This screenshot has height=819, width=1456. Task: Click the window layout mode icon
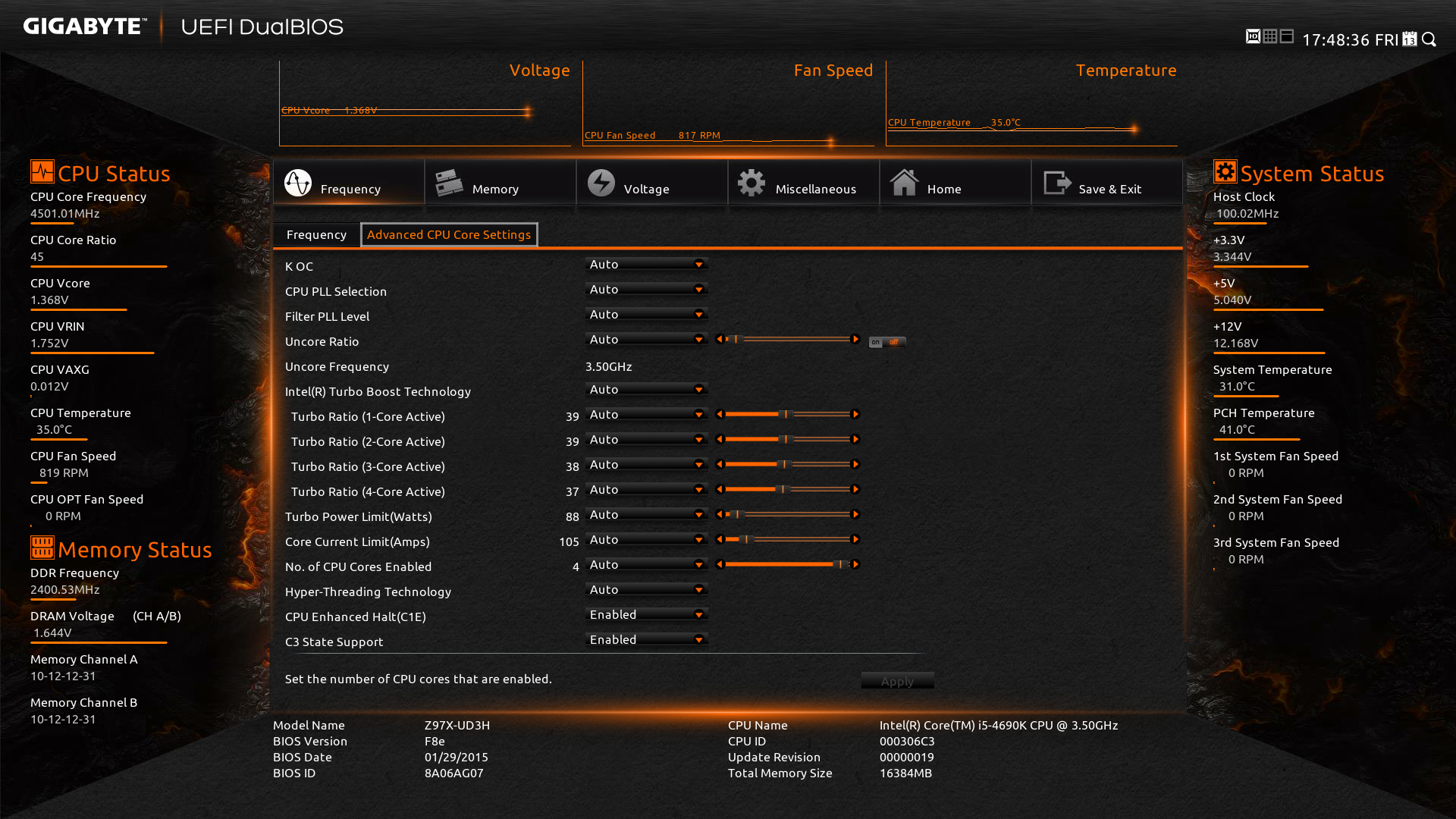click(x=1287, y=36)
